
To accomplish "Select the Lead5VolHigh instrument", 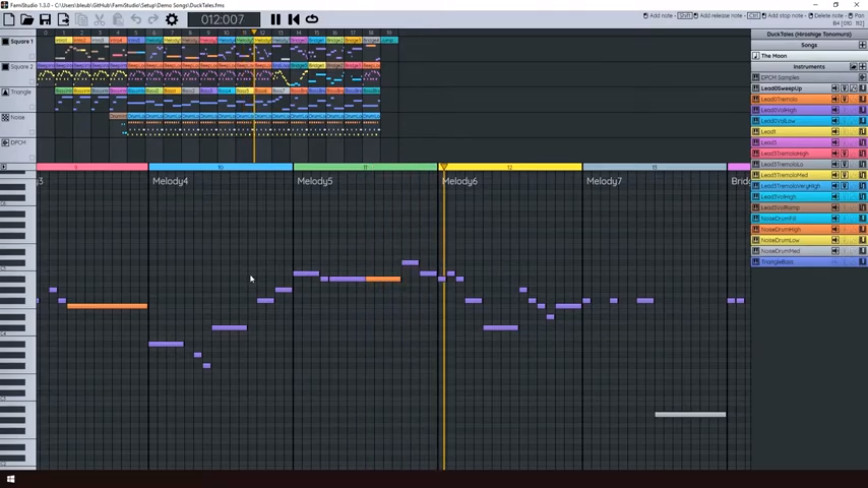I will (x=808, y=196).
